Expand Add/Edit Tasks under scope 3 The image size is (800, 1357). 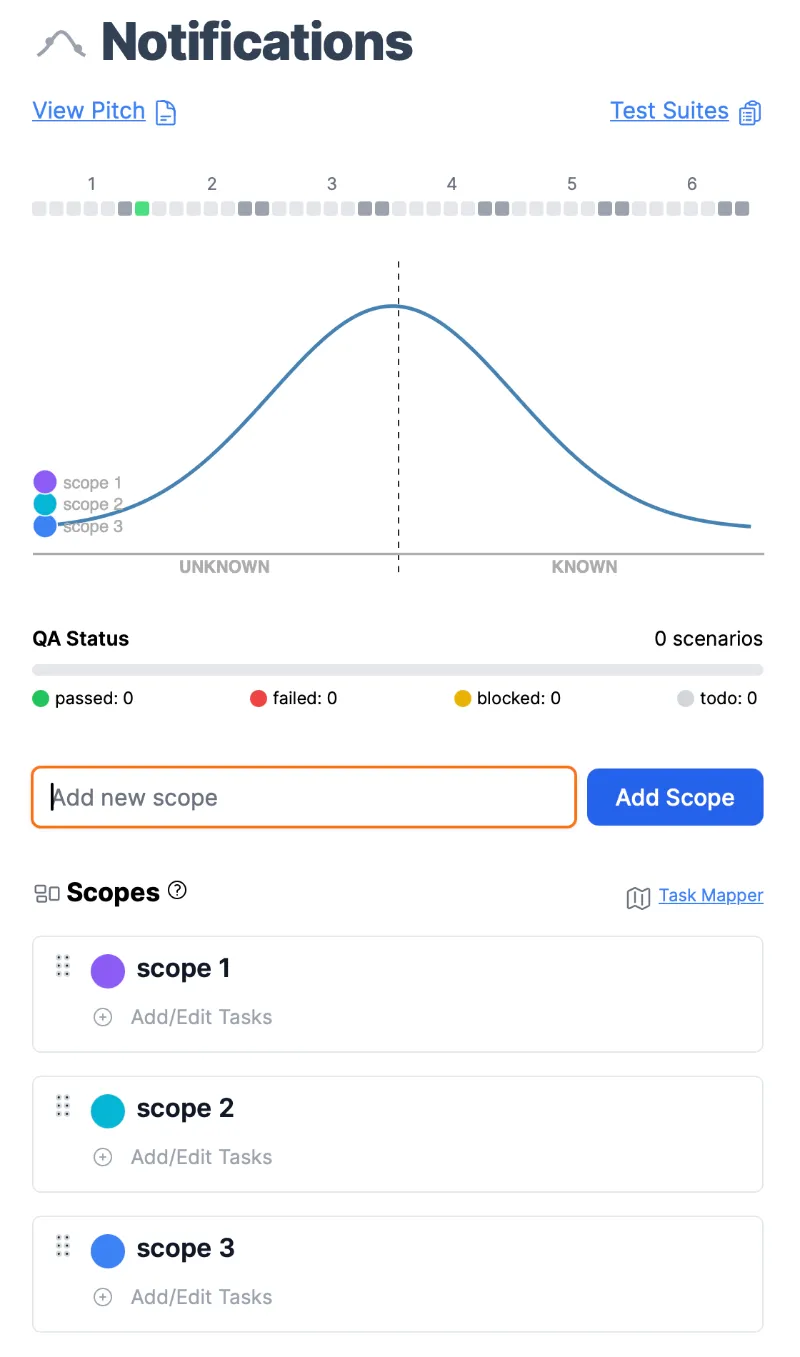[x=202, y=1297]
